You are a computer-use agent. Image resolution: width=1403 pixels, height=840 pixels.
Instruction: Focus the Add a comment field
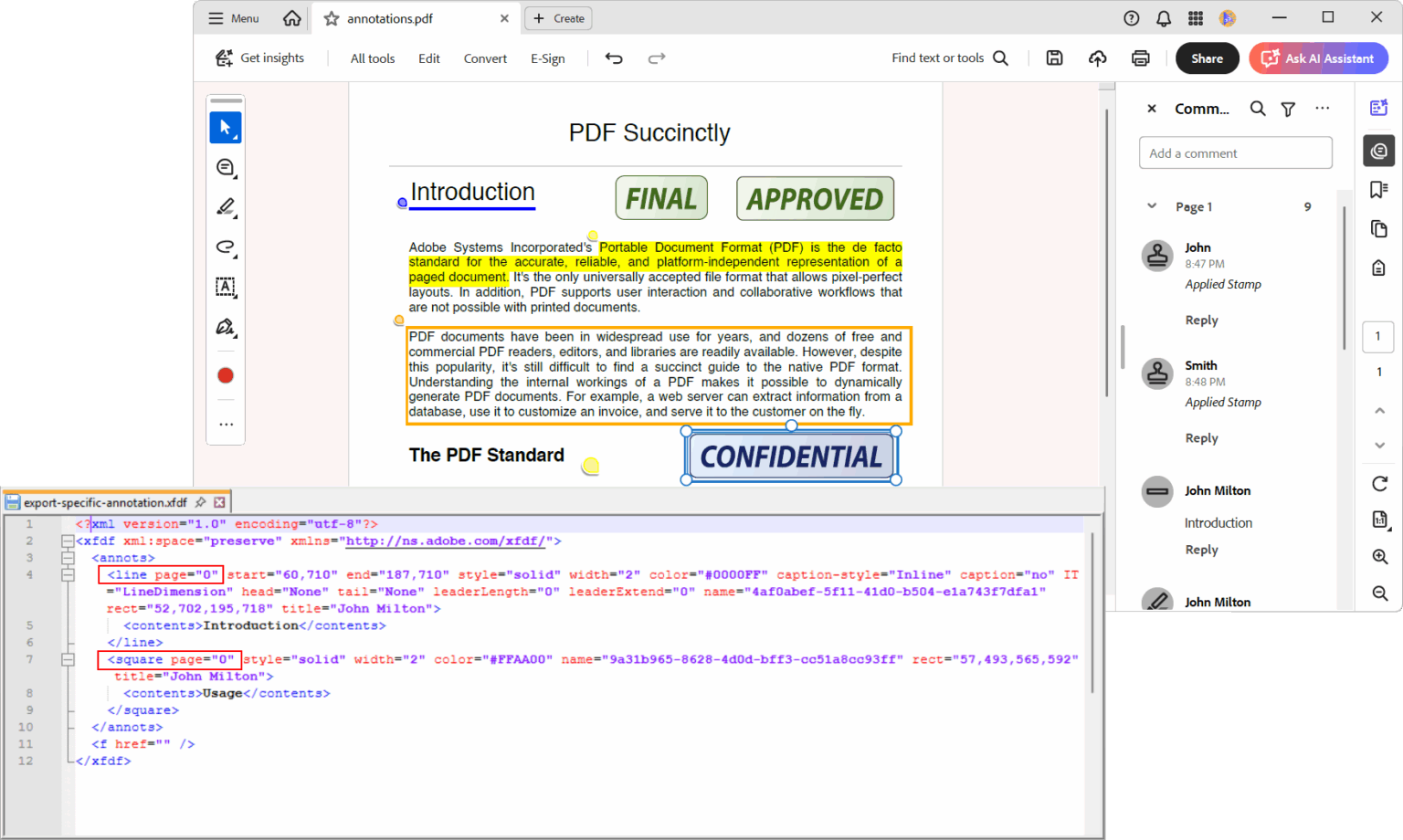coord(1236,153)
